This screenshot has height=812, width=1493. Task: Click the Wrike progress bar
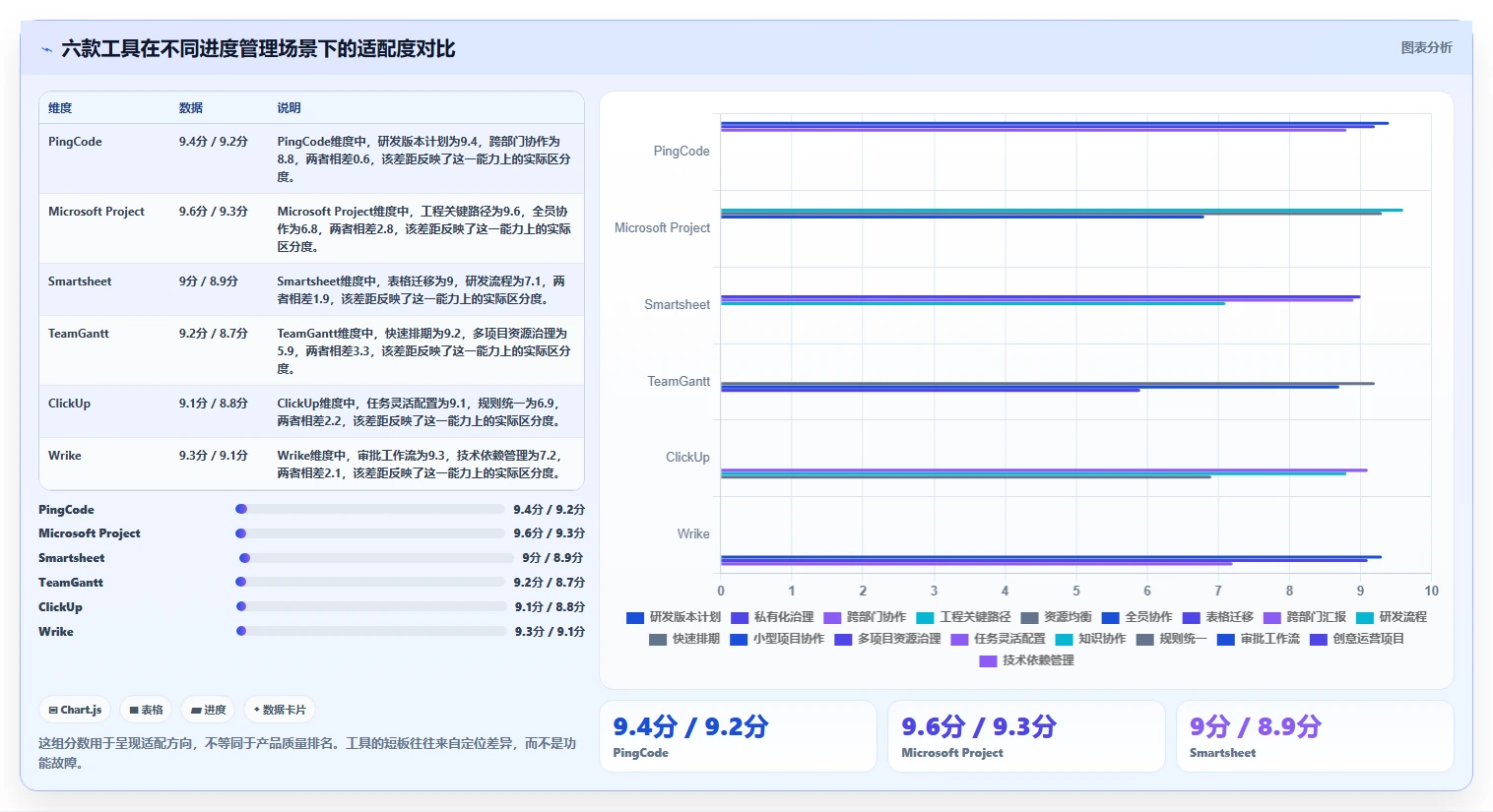coord(371,631)
